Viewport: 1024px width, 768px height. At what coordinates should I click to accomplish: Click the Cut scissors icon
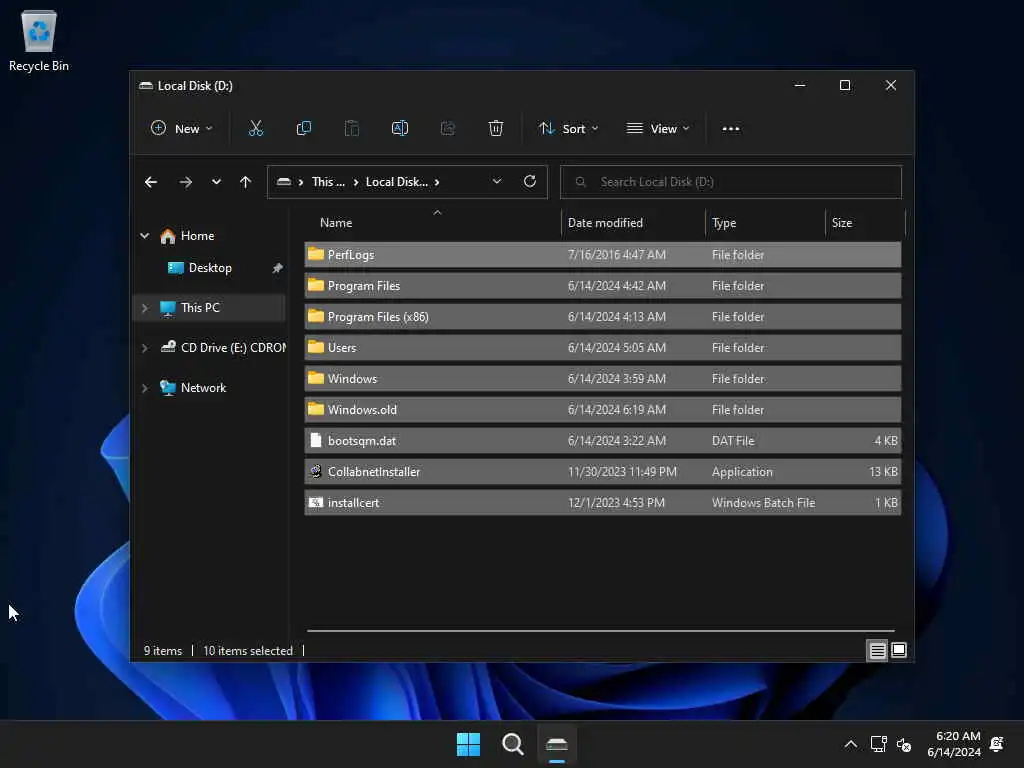click(255, 129)
